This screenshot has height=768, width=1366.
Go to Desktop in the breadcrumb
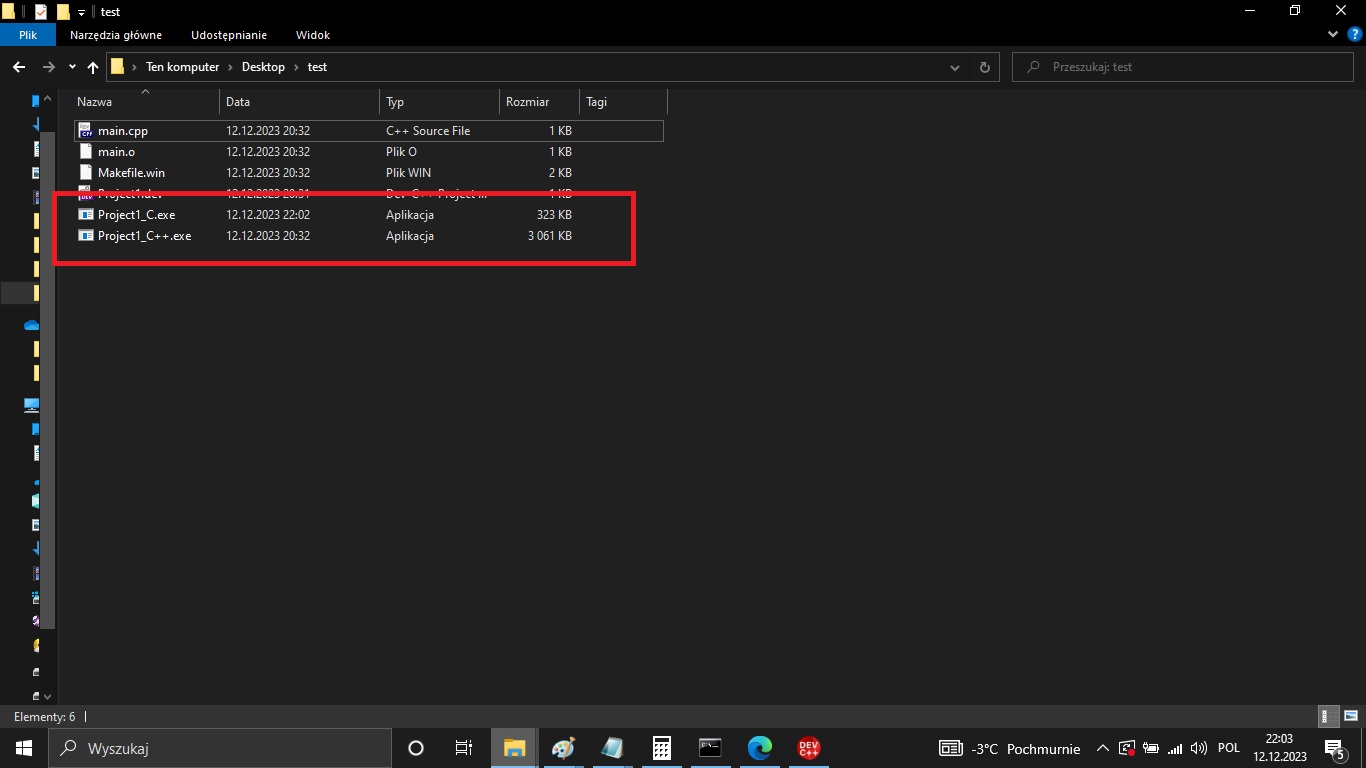[x=263, y=67]
